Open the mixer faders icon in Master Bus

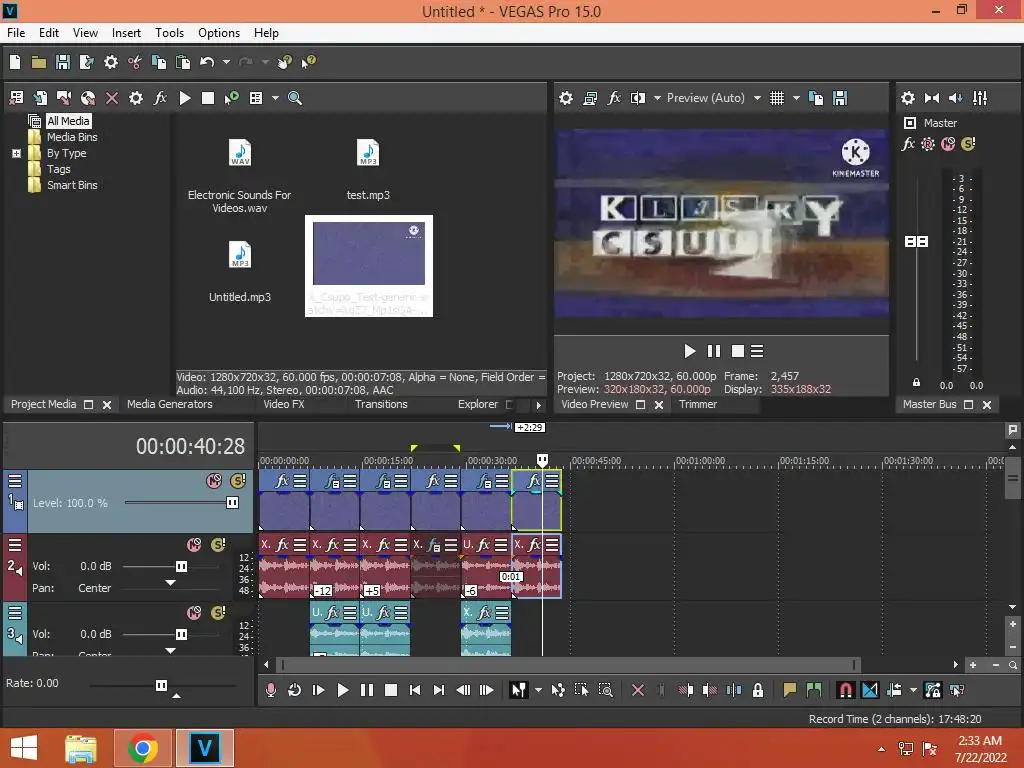[x=980, y=98]
